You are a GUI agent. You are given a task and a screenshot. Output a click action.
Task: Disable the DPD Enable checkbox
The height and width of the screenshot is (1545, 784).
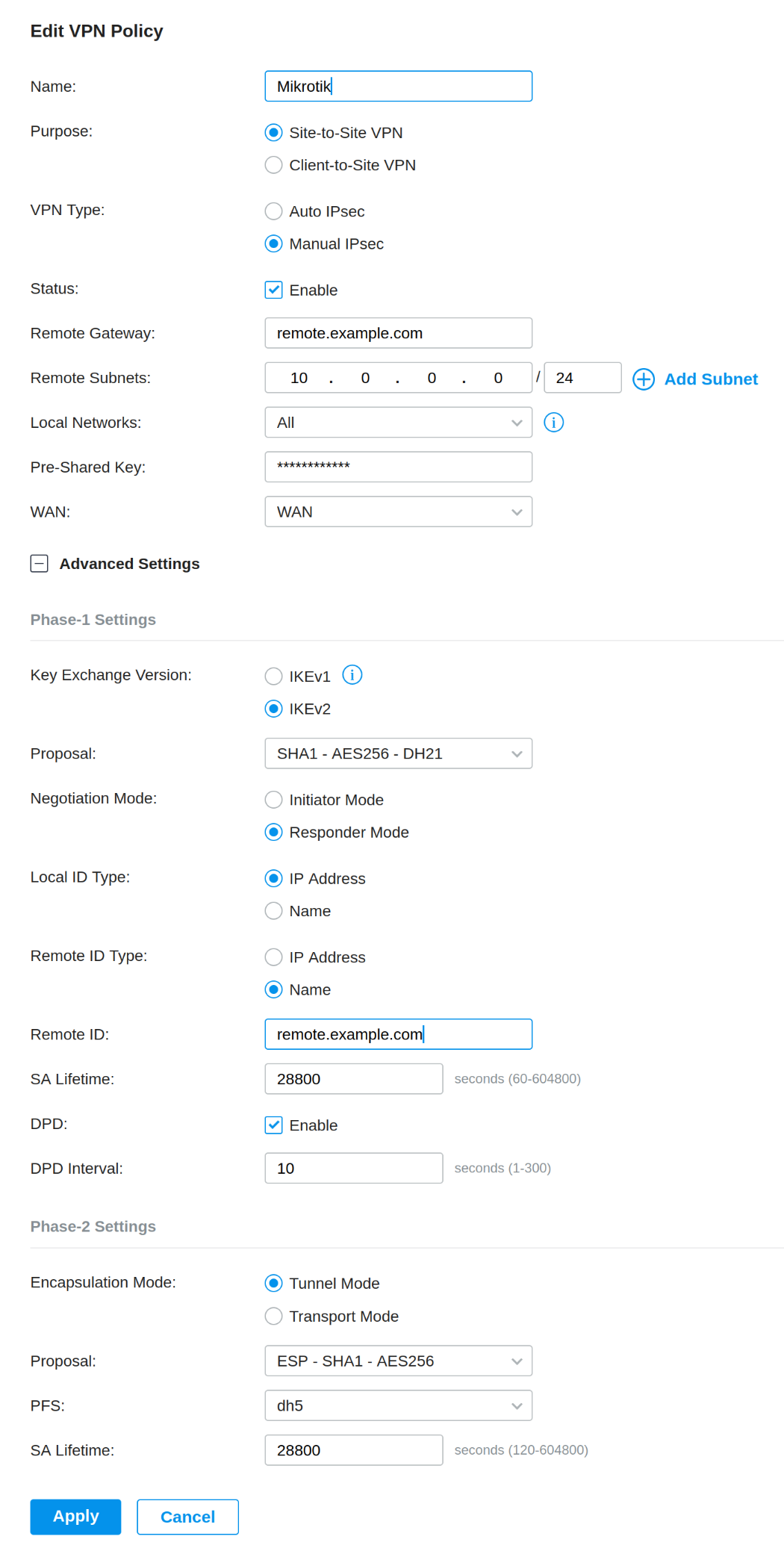pos(274,1125)
